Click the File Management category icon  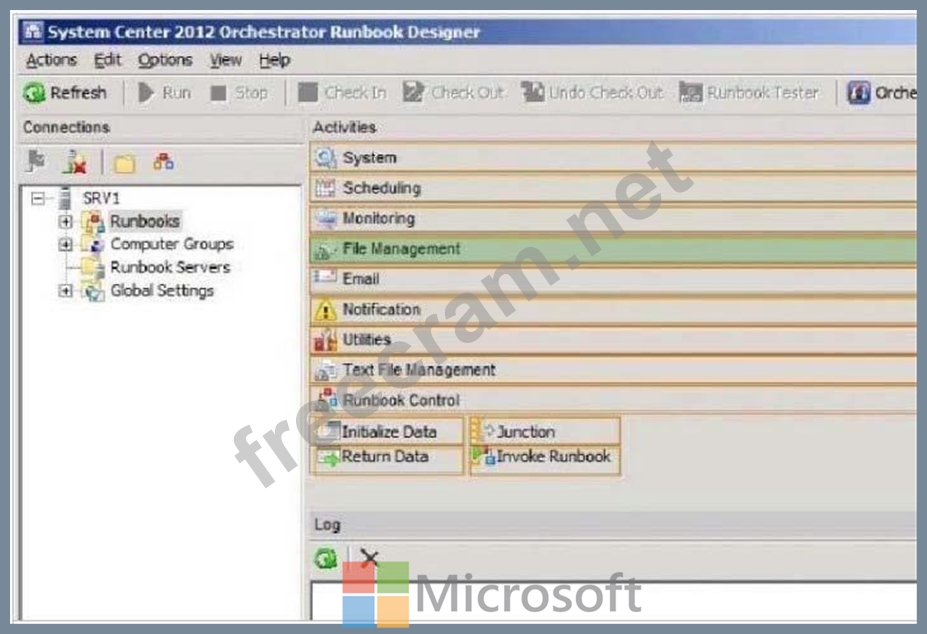325,250
